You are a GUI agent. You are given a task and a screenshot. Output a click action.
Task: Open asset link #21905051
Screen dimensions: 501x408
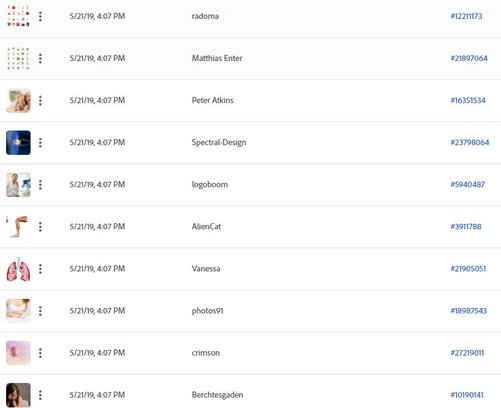[x=468, y=269]
